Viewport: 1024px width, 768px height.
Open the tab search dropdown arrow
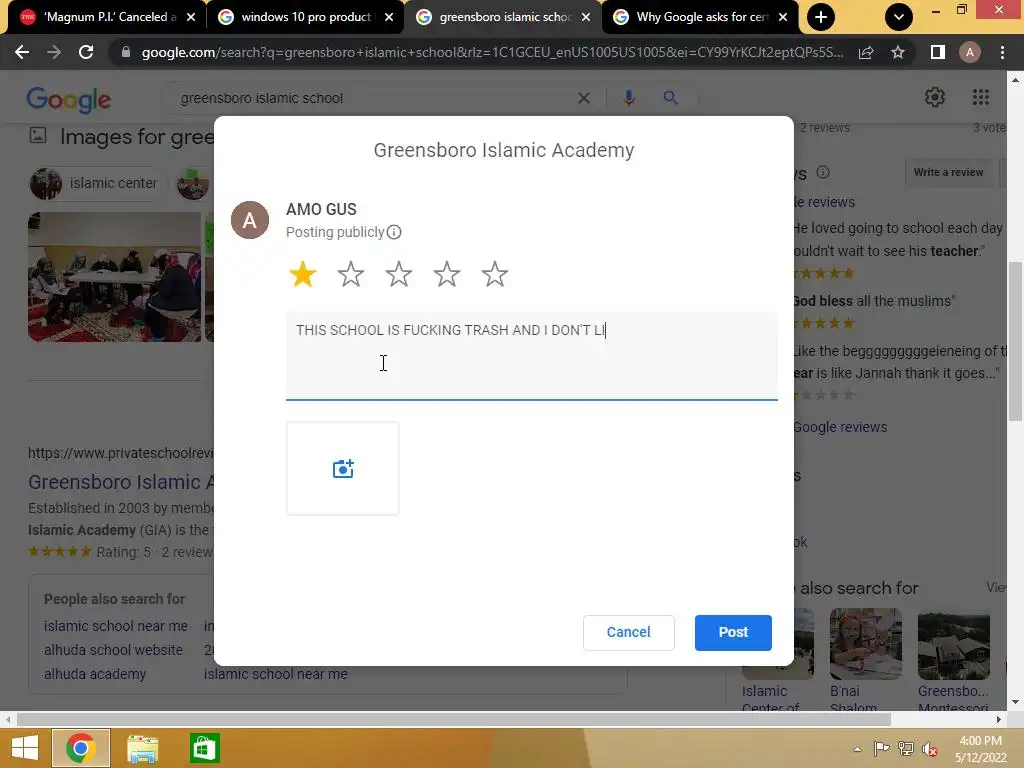899,17
